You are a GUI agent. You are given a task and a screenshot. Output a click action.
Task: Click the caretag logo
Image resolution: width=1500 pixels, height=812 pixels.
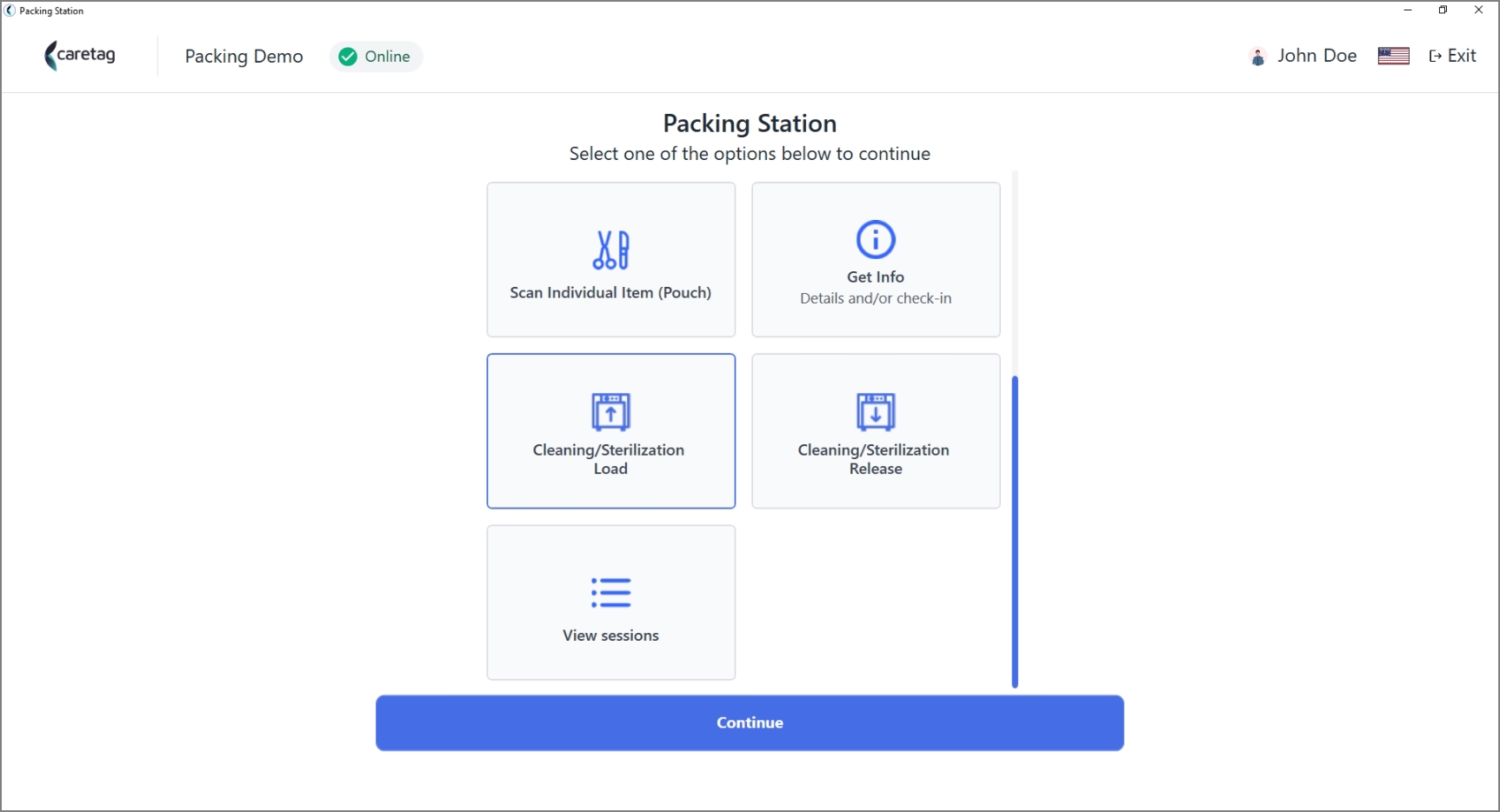point(80,56)
